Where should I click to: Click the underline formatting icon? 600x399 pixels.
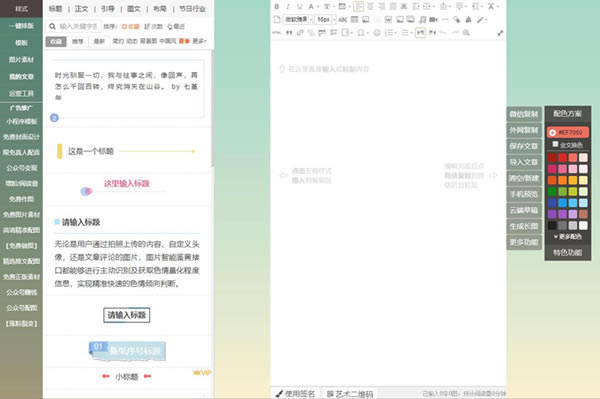[x=300, y=7]
